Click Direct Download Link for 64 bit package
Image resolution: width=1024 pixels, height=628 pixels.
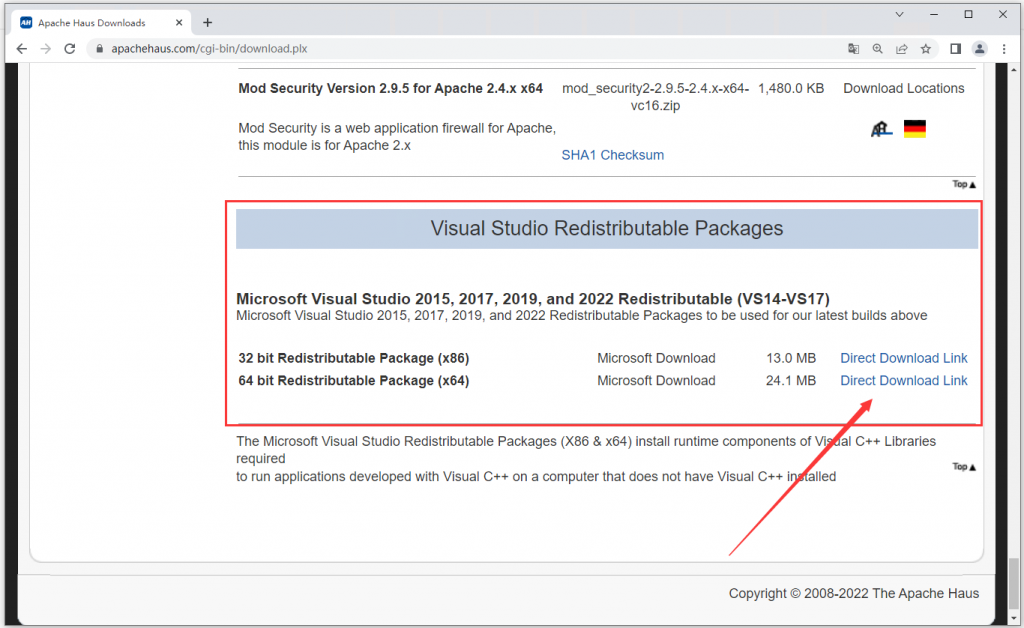pyautogui.click(x=903, y=380)
